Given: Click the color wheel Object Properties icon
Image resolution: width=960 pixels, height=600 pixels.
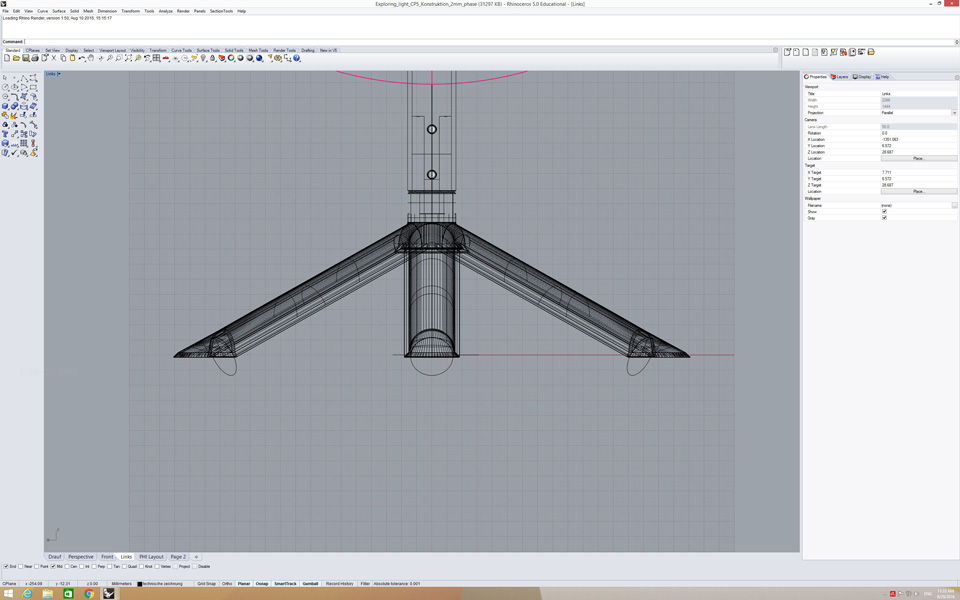Looking at the screenshot, I should [231, 58].
